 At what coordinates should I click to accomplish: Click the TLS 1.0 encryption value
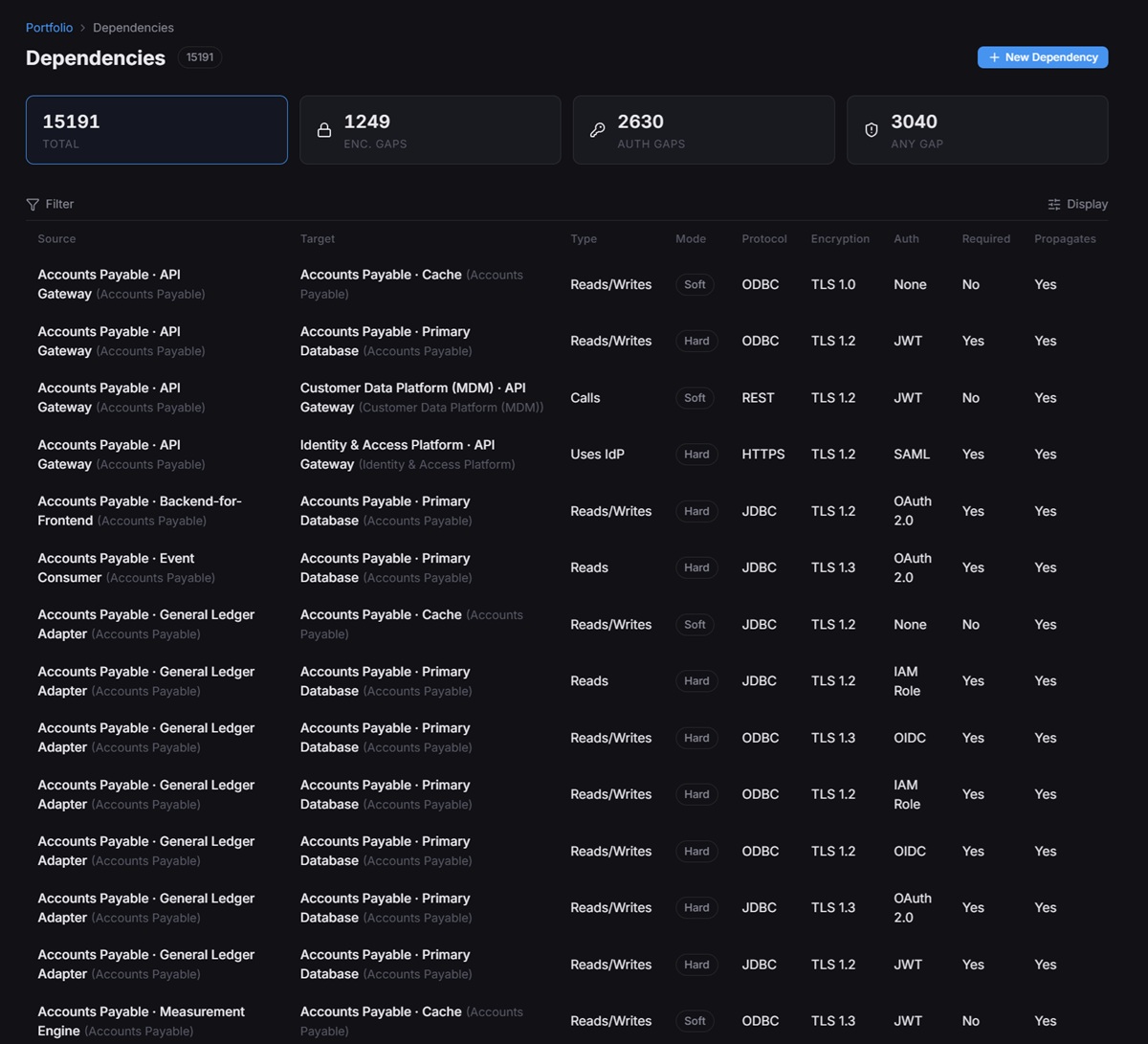click(x=833, y=284)
